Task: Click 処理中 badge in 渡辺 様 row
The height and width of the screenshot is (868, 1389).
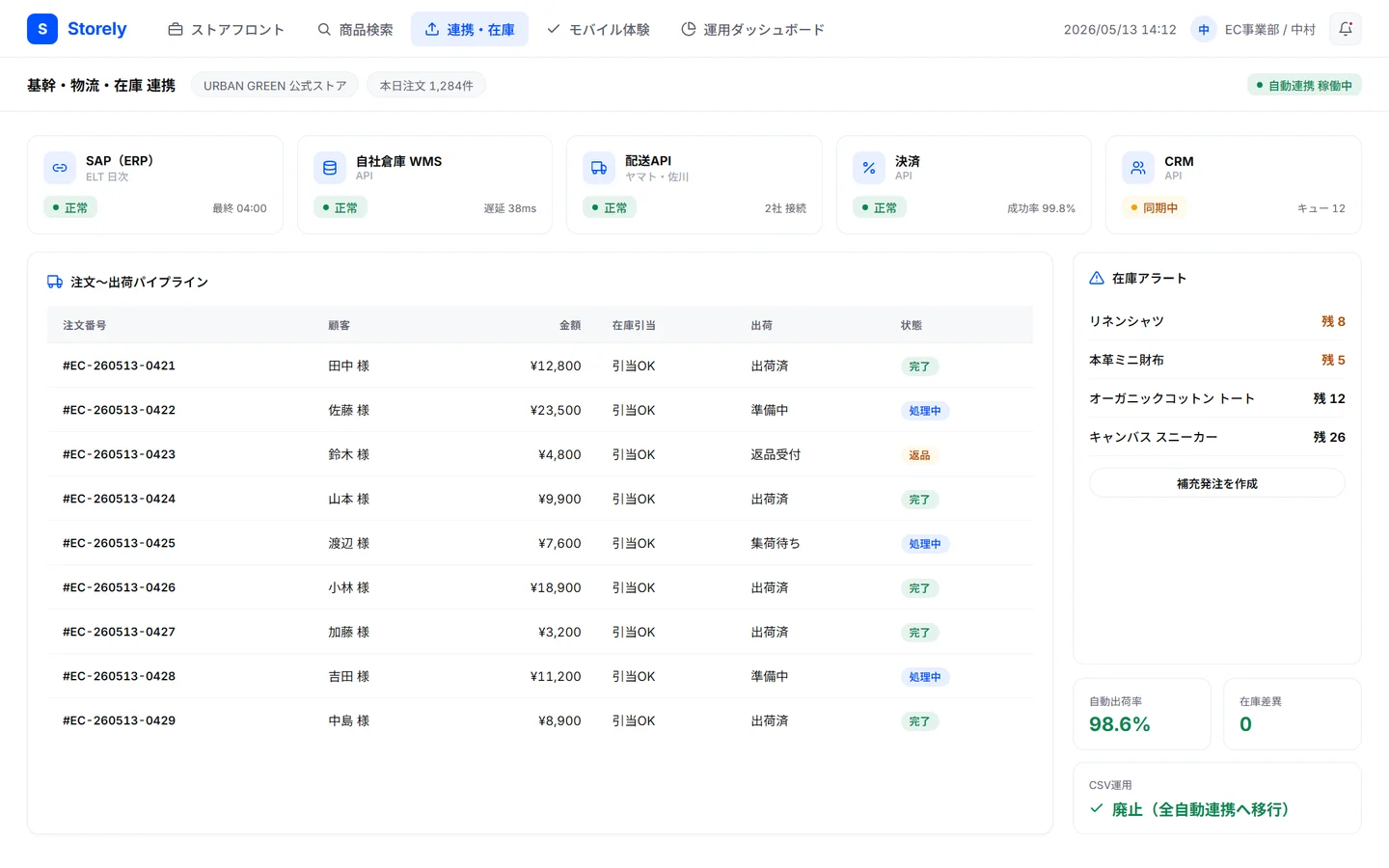Action: [925, 544]
